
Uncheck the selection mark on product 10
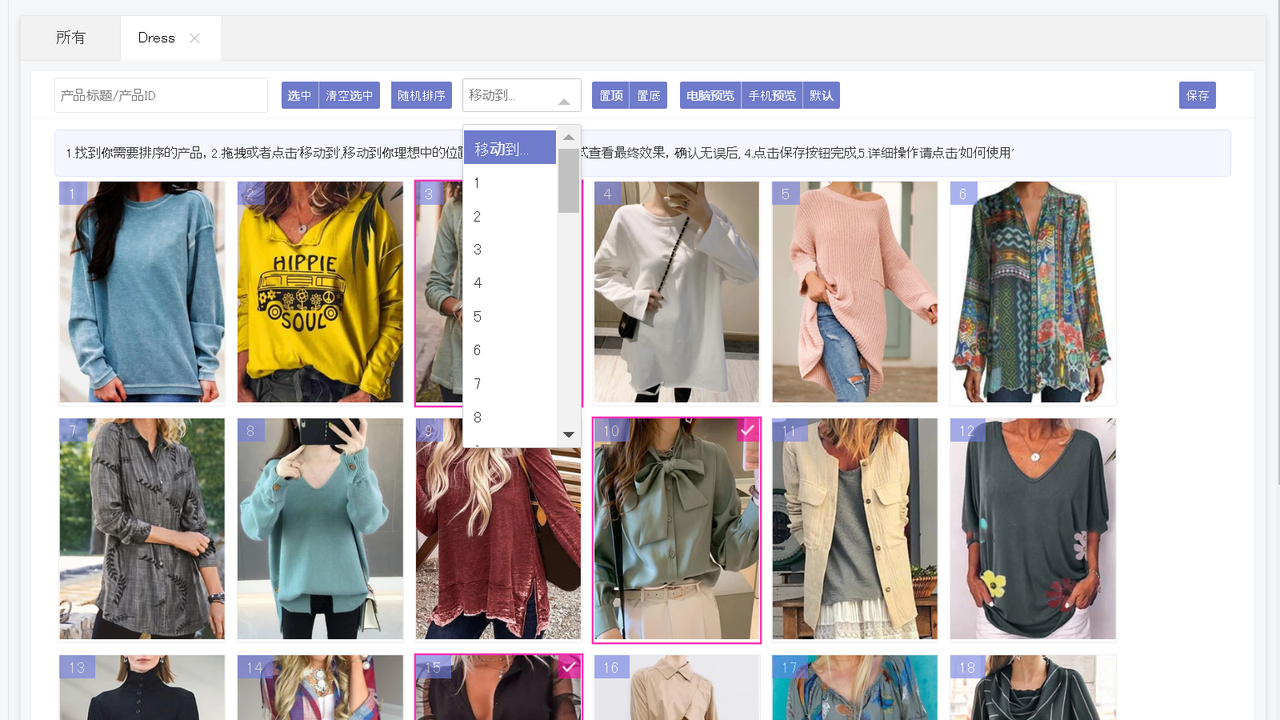click(x=748, y=430)
